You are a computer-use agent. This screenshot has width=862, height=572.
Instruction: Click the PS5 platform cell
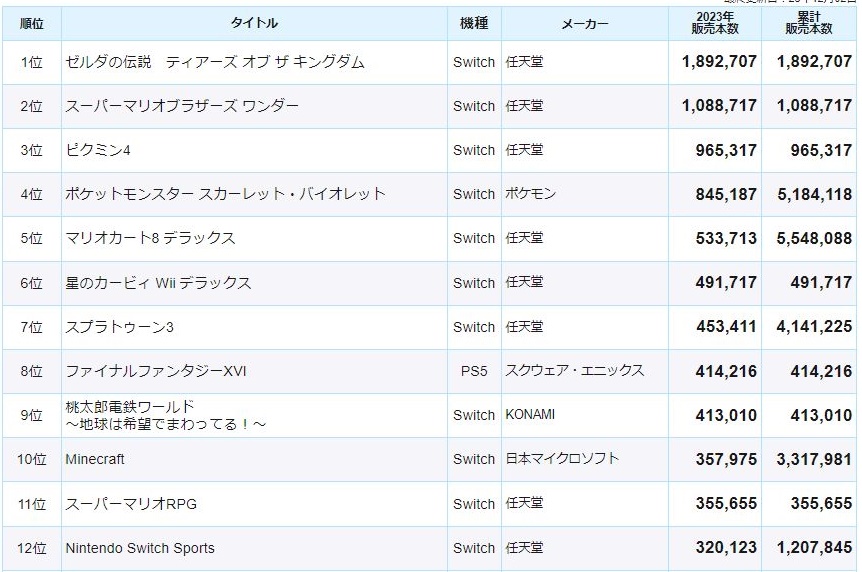click(x=474, y=371)
